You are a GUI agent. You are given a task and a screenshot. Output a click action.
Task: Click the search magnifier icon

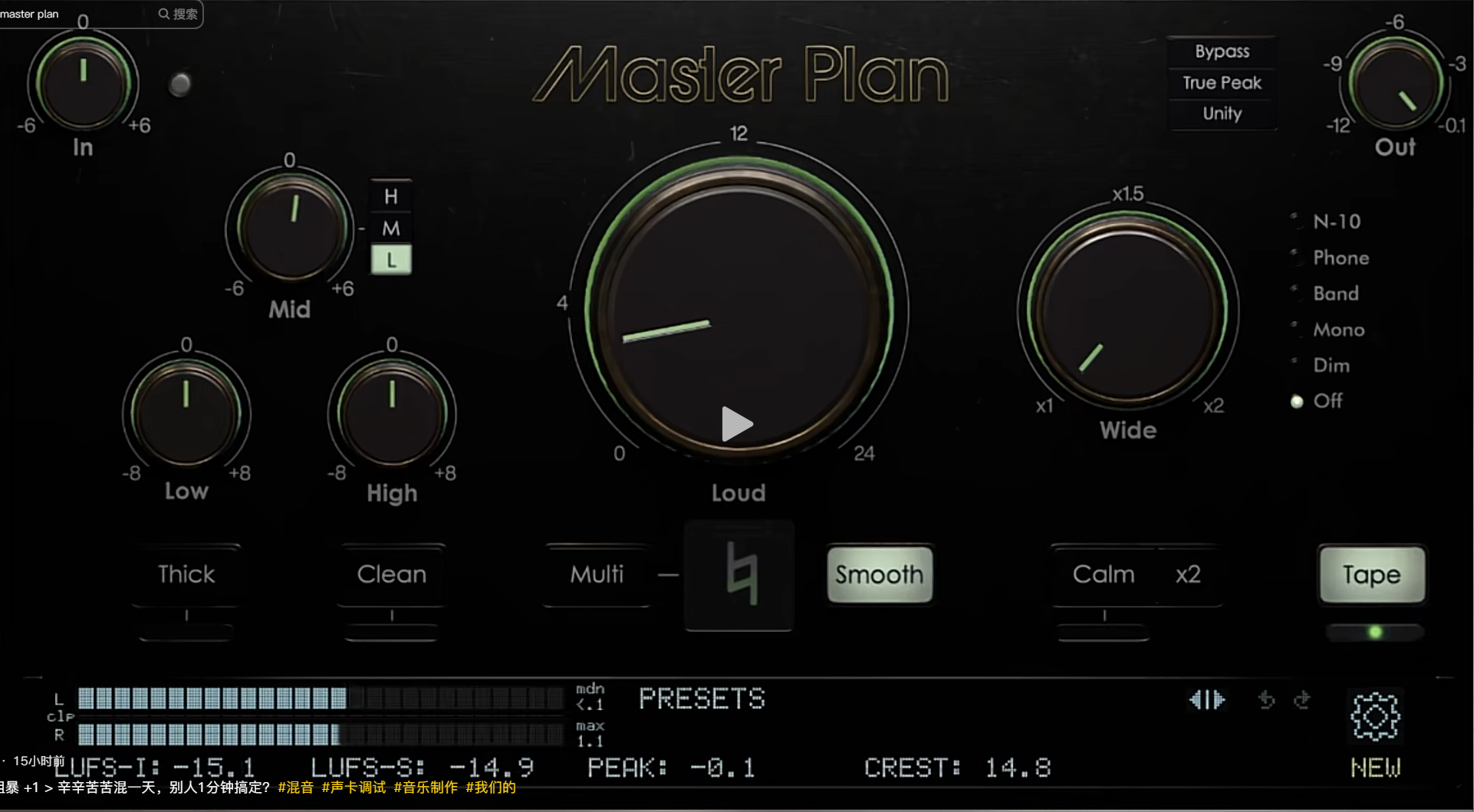pyautogui.click(x=163, y=14)
